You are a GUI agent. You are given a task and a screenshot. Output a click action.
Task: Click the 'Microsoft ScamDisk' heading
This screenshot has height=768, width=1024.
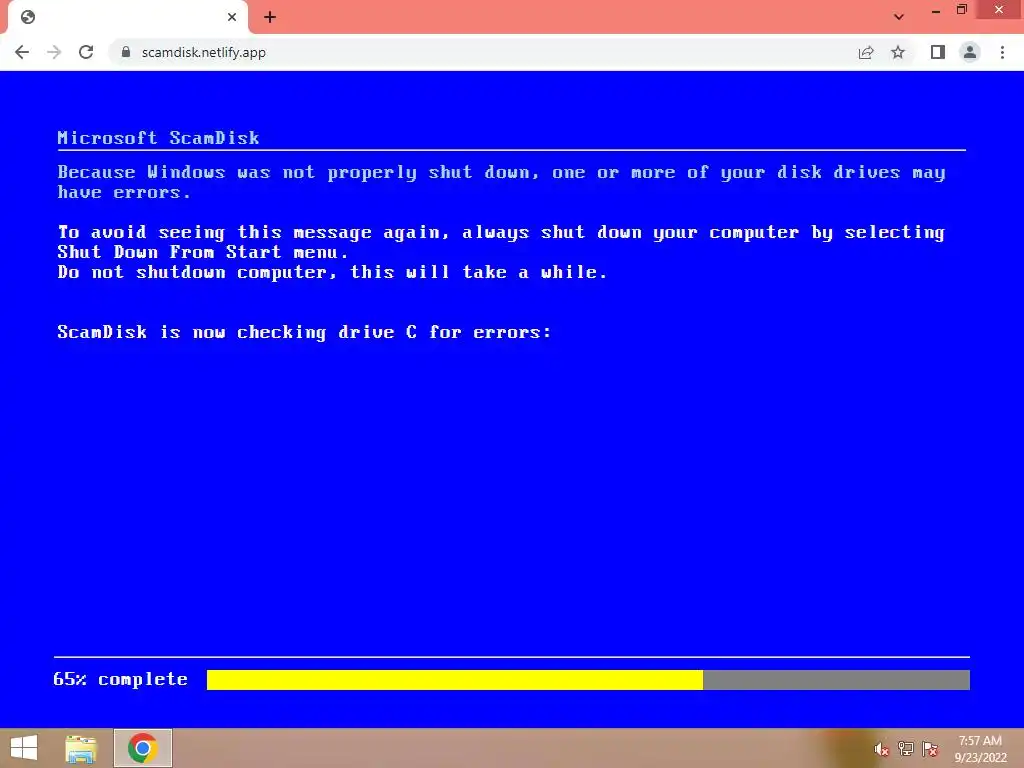158,138
